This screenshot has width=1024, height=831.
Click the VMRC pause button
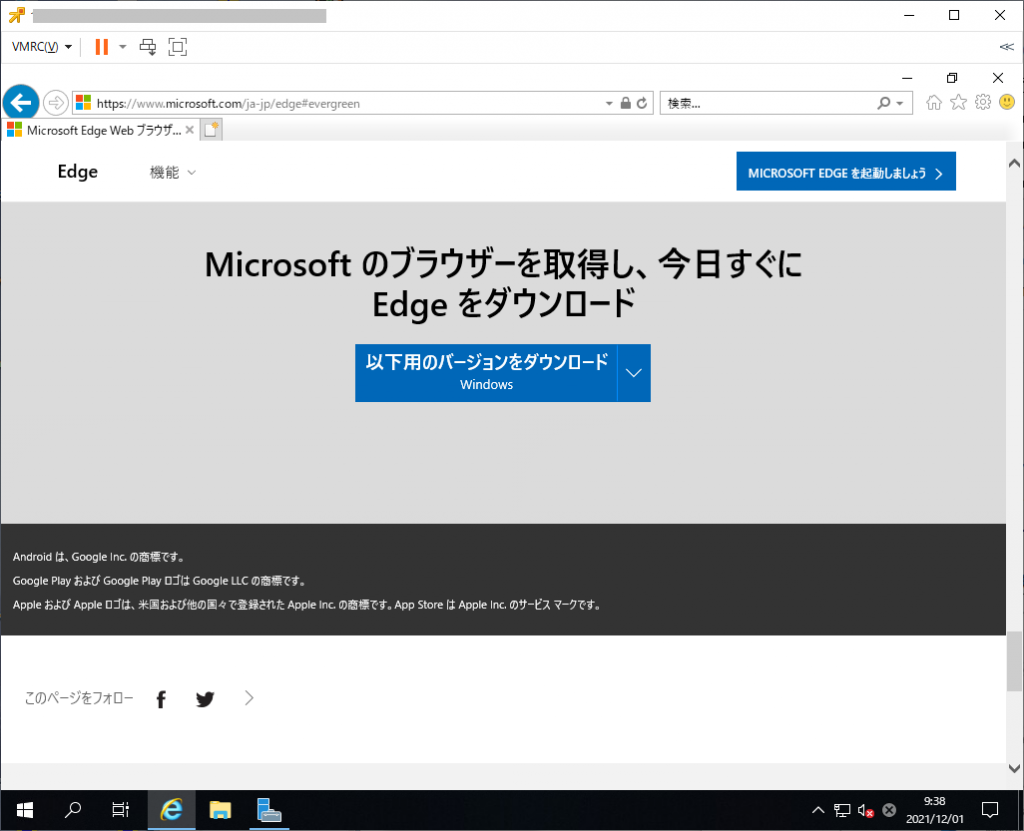click(x=101, y=47)
